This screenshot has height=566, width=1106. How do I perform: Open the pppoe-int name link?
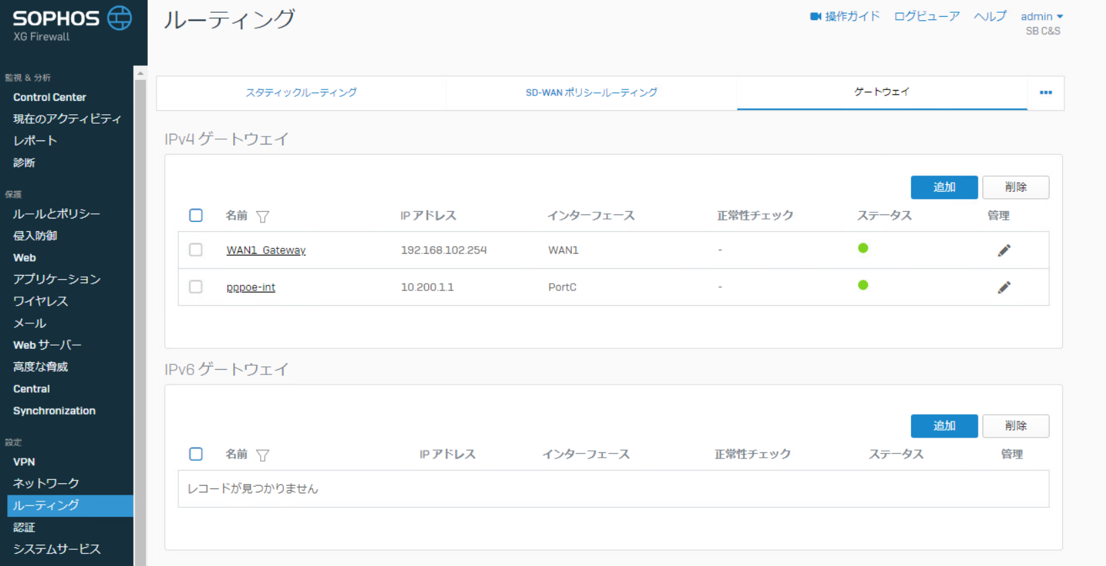(250, 287)
